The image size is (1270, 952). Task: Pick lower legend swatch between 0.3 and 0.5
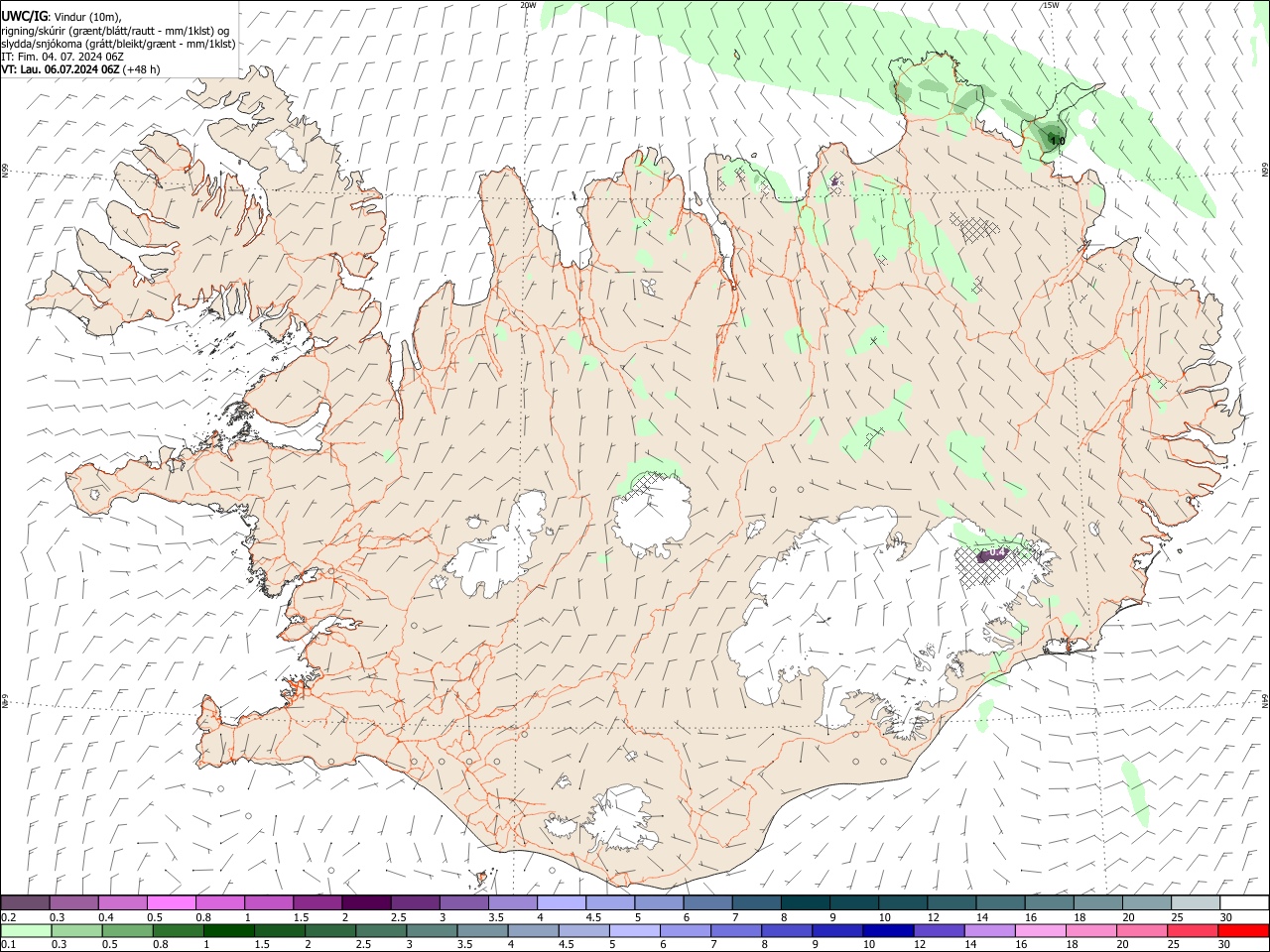point(76,931)
